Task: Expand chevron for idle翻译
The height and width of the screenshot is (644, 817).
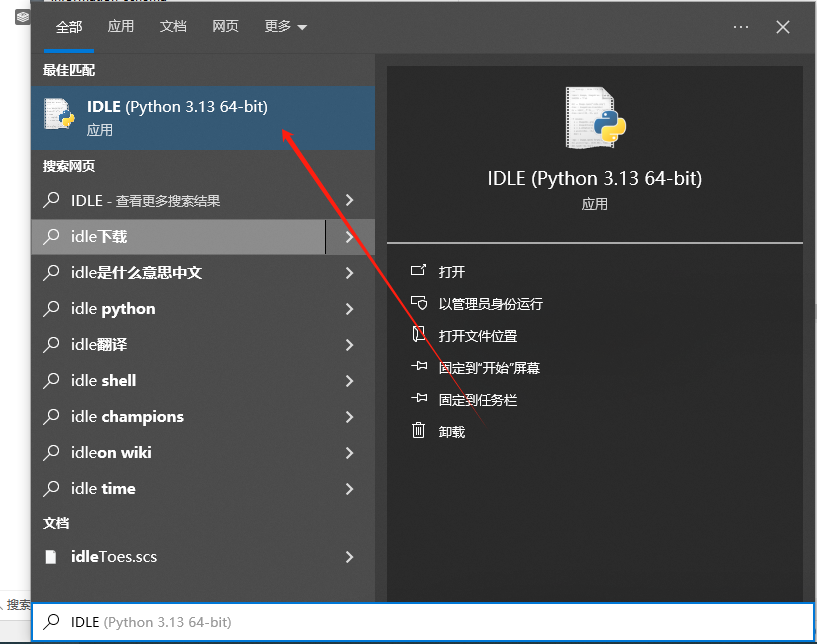Action: click(350, 344)
